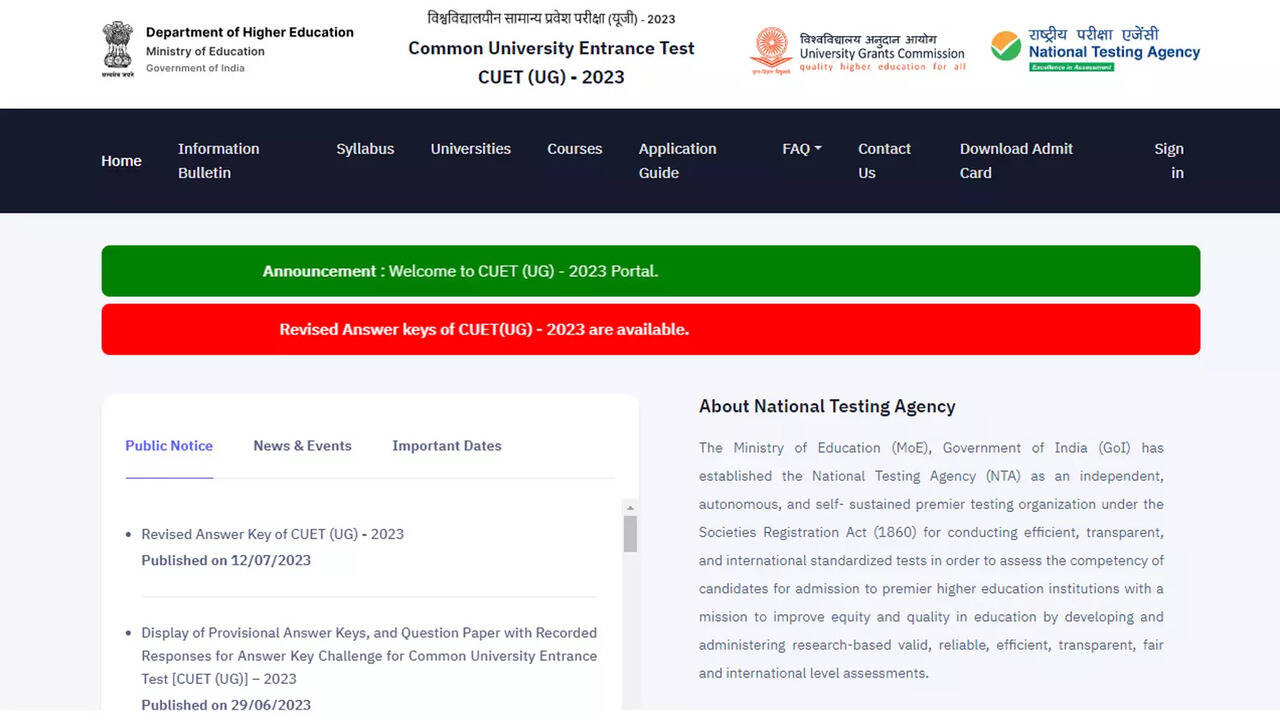Select the Public Notice tab

169,446
